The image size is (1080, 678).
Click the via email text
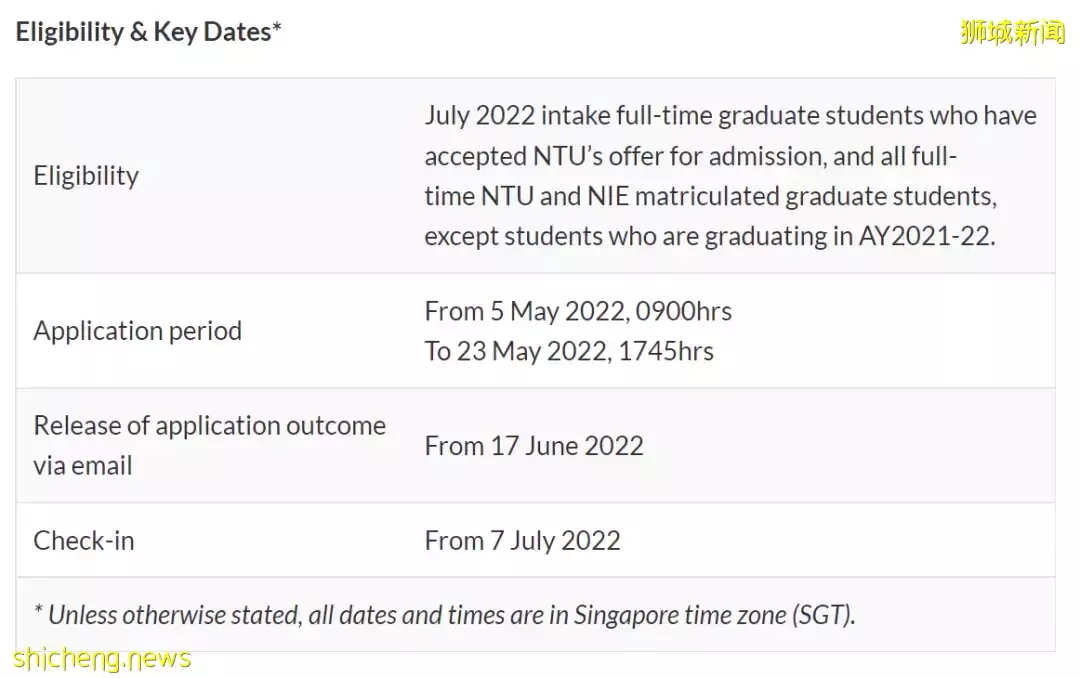(83, 466)
